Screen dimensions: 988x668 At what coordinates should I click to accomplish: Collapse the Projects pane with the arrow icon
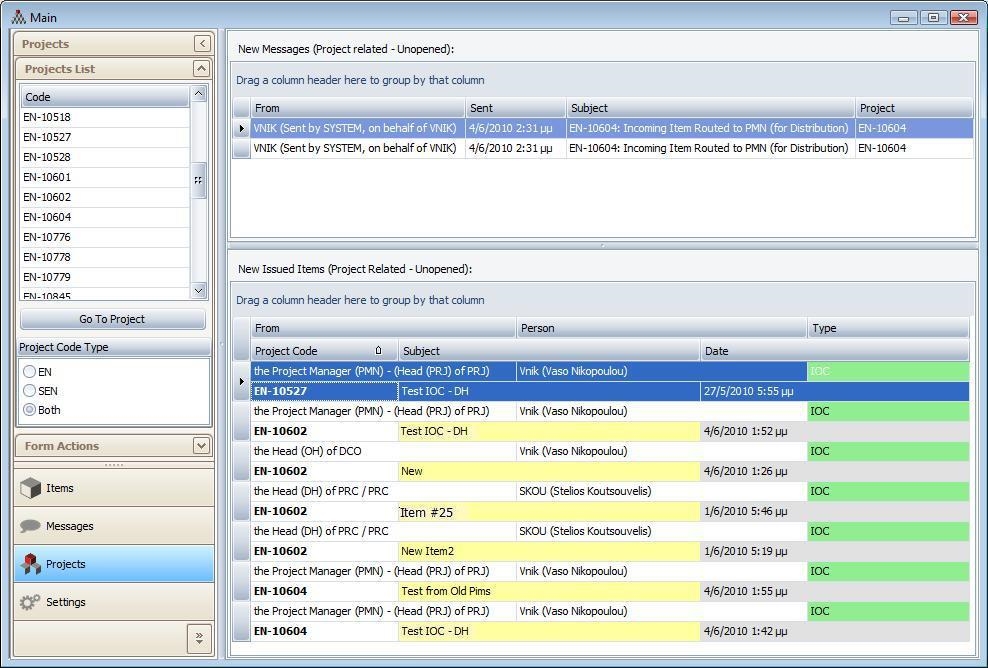point(202,43)
